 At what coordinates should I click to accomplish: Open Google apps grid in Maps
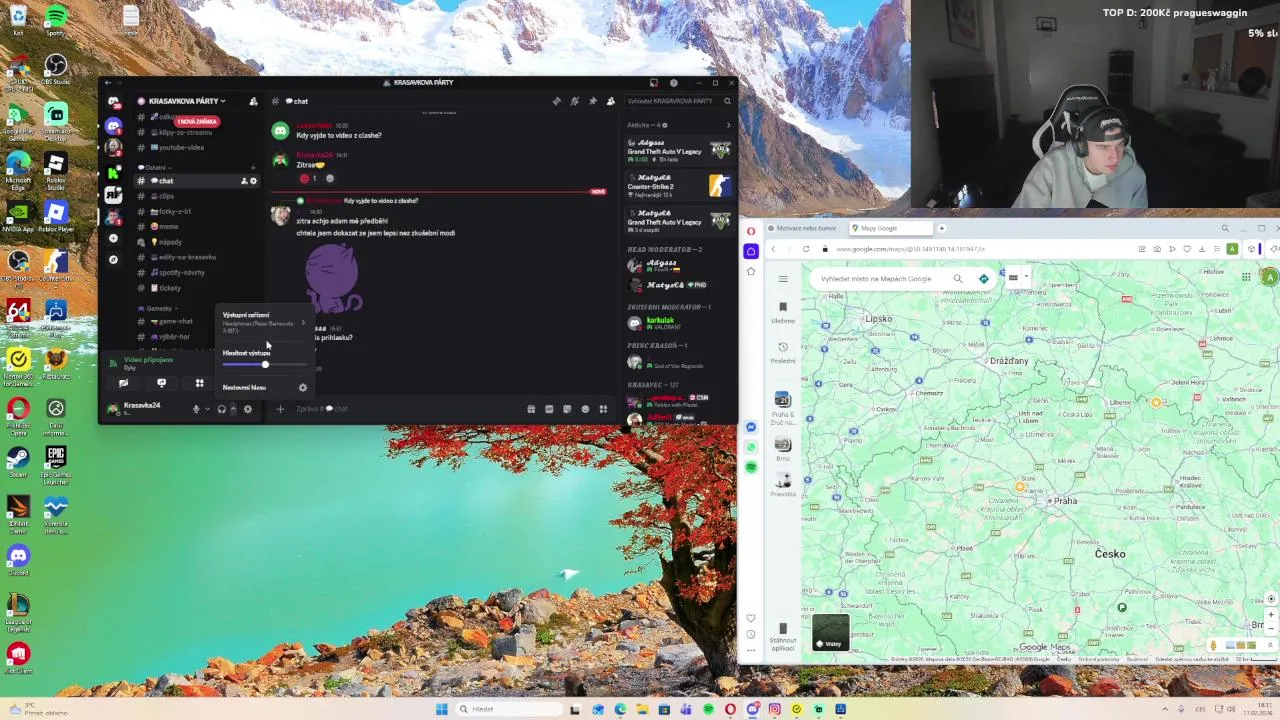(x=1246, y=277)
